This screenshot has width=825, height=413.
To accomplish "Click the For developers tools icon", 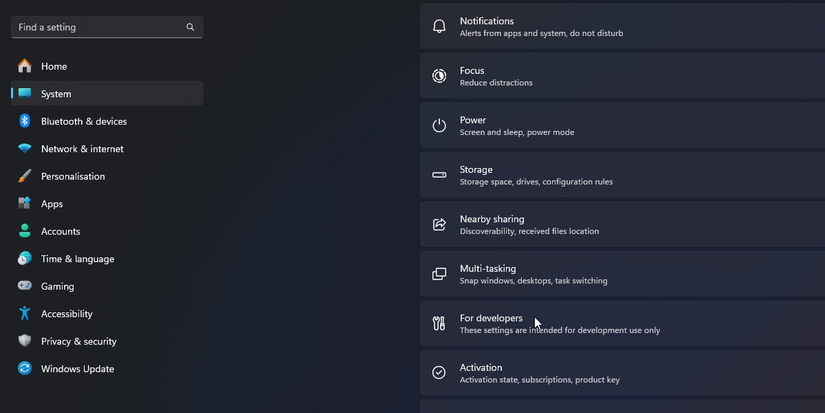I will (439, 323).
